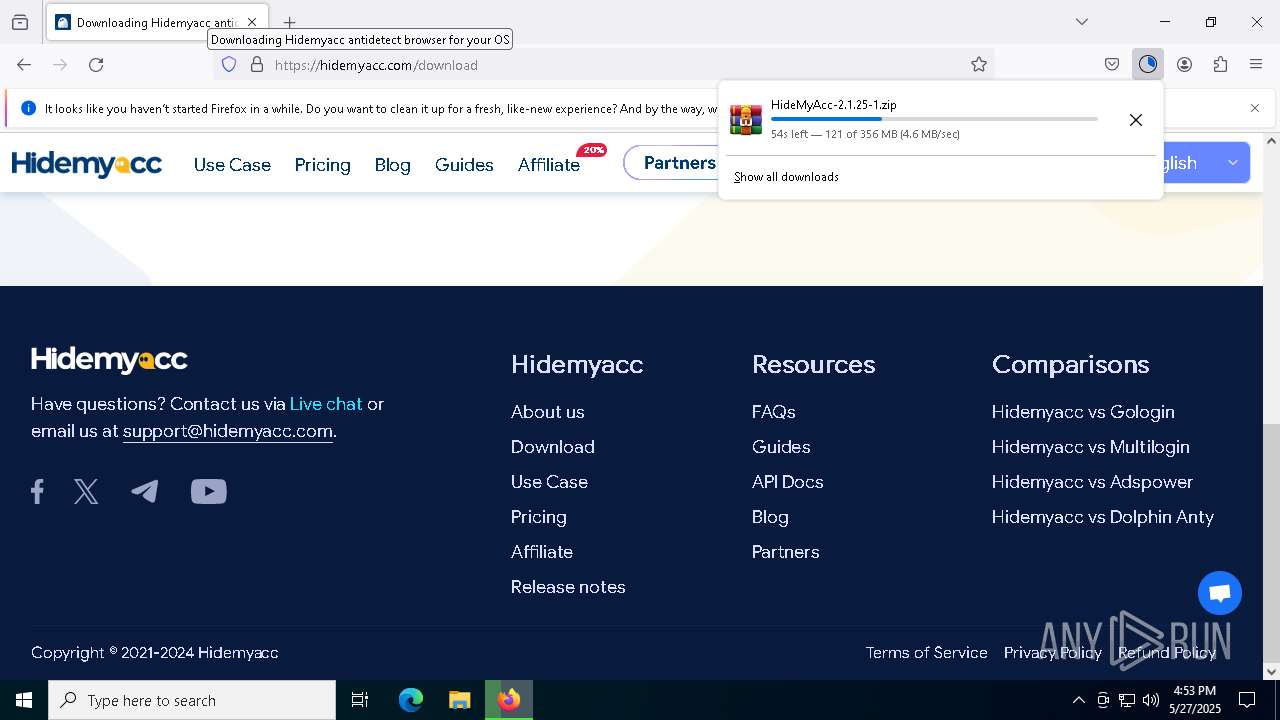This screenshot has width=1280, height=720.
Task: Open Blog in top navigation
Action: click(x=393, y=165)
